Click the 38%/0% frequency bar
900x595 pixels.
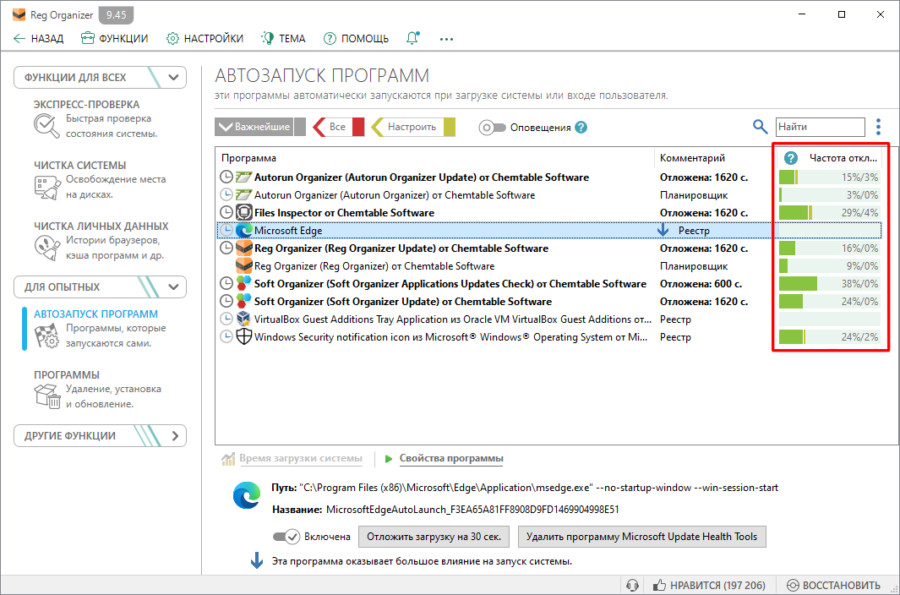click(829, 283)
